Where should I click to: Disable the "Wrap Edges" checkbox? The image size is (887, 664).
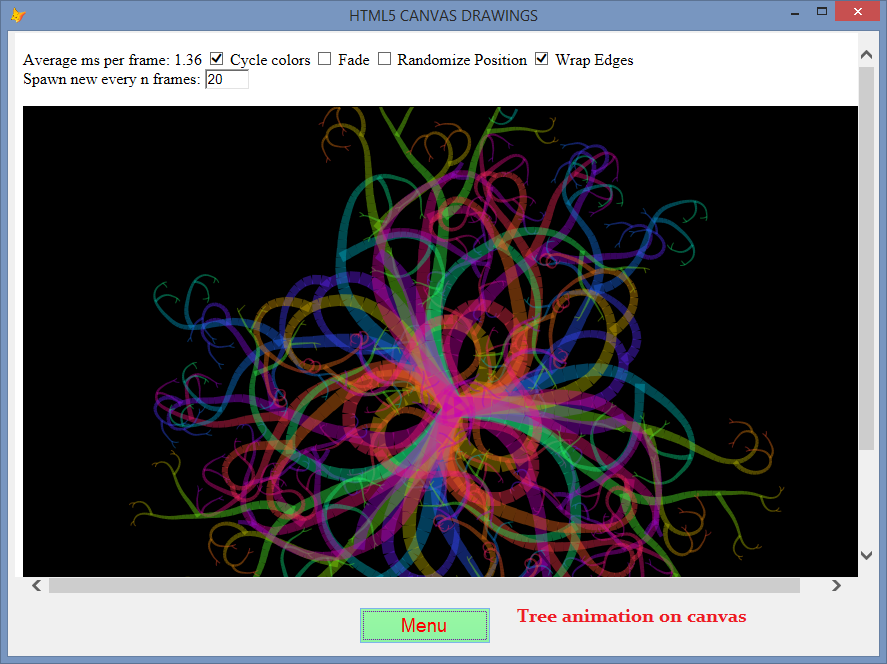coord(541,59)
